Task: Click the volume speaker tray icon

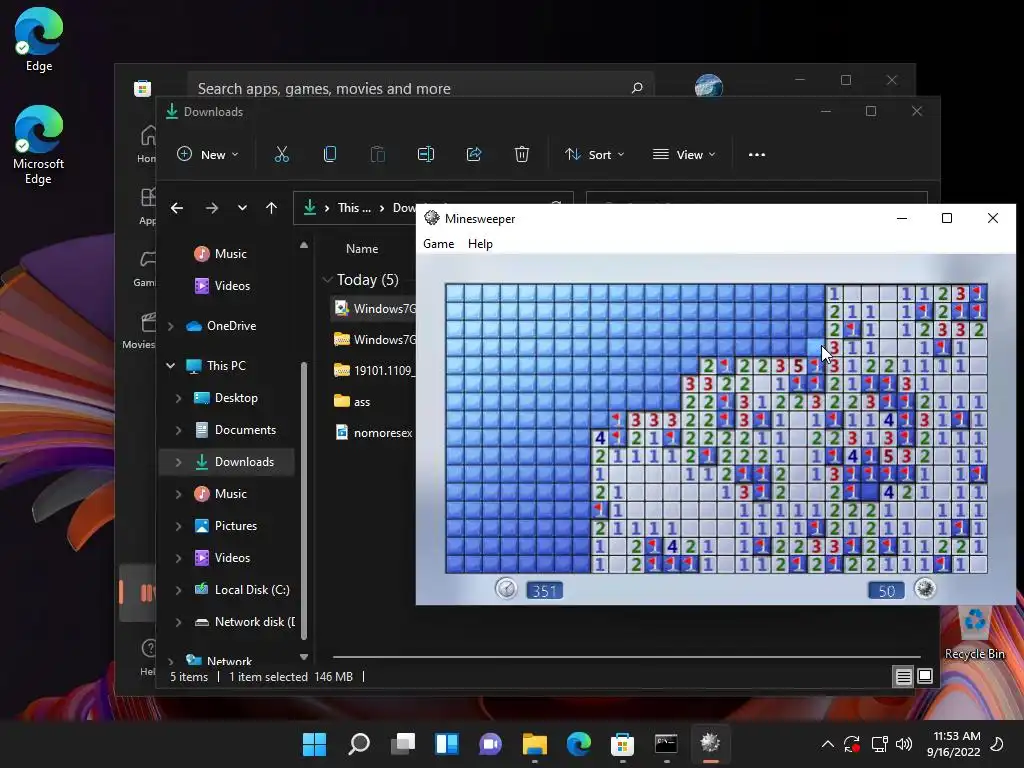Action: [904, 744]
